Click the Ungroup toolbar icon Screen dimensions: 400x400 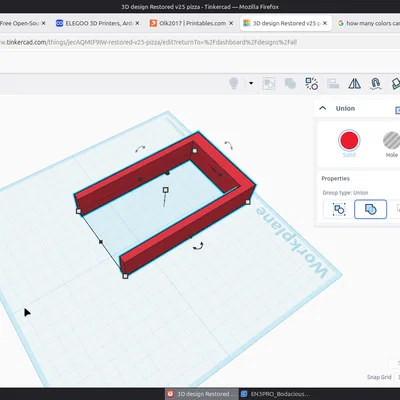point(312,84)
